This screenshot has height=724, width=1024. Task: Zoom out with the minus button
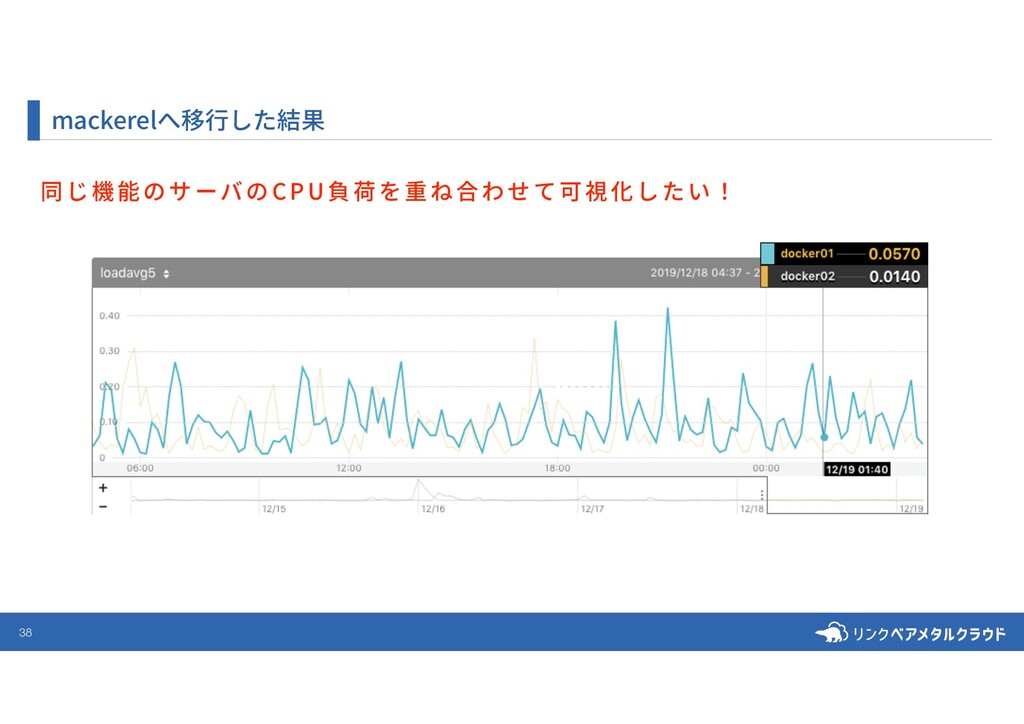(103, 507)
